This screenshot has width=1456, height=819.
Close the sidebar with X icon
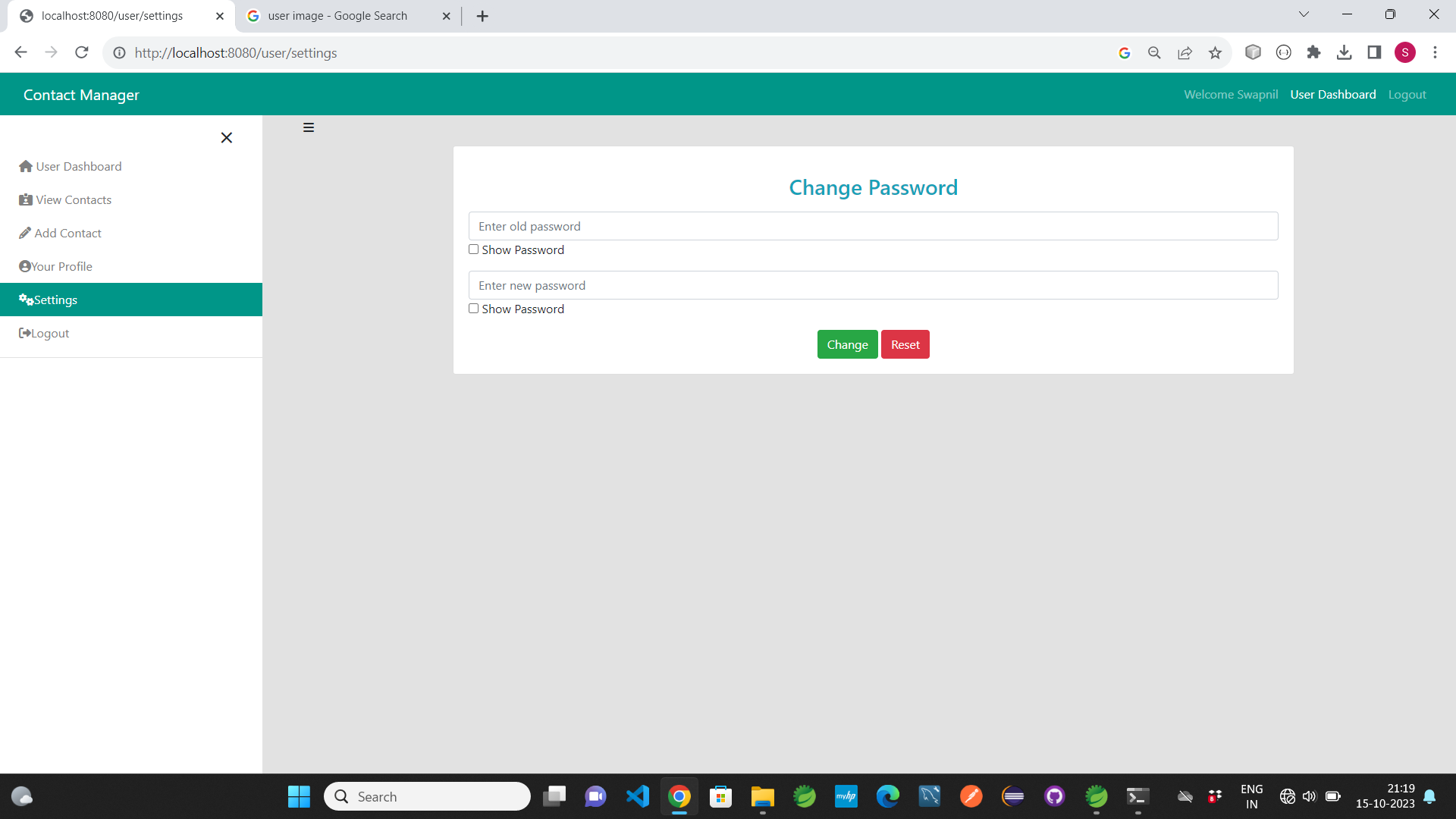[x=226, y=137]
